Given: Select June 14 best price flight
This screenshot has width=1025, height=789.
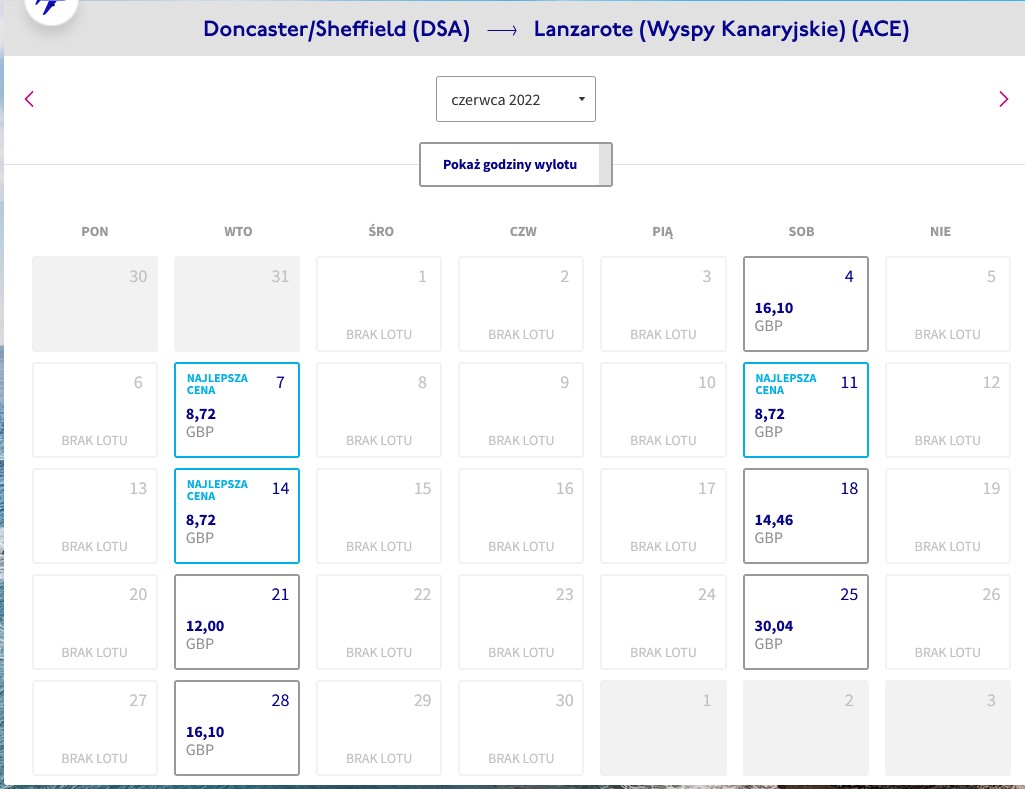Looking at the screenshot, I should [237, 516].
